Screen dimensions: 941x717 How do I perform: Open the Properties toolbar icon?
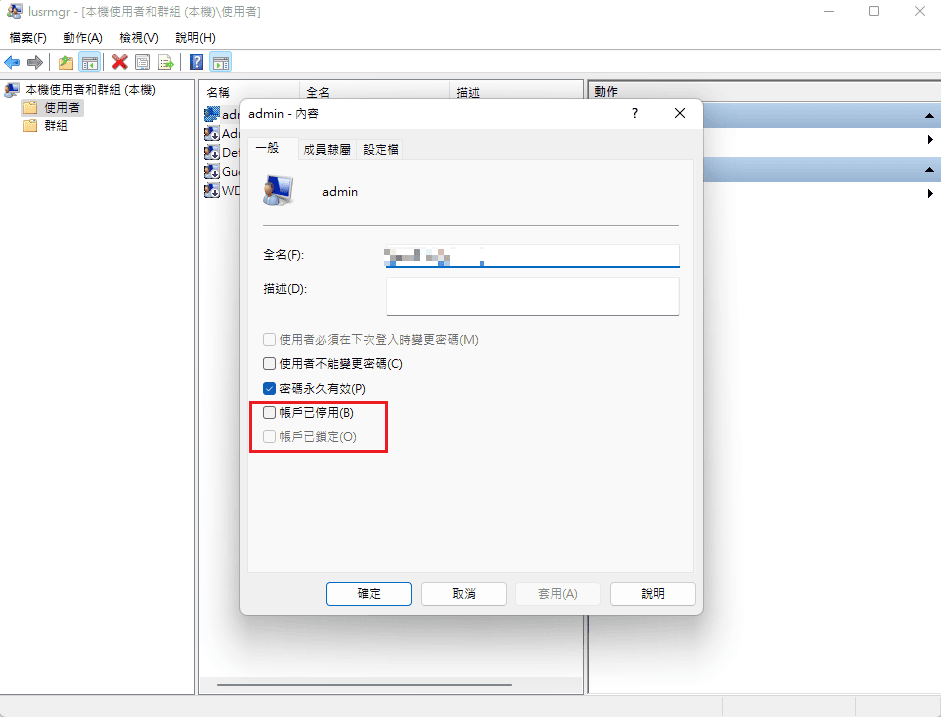[x=142, y=62]
